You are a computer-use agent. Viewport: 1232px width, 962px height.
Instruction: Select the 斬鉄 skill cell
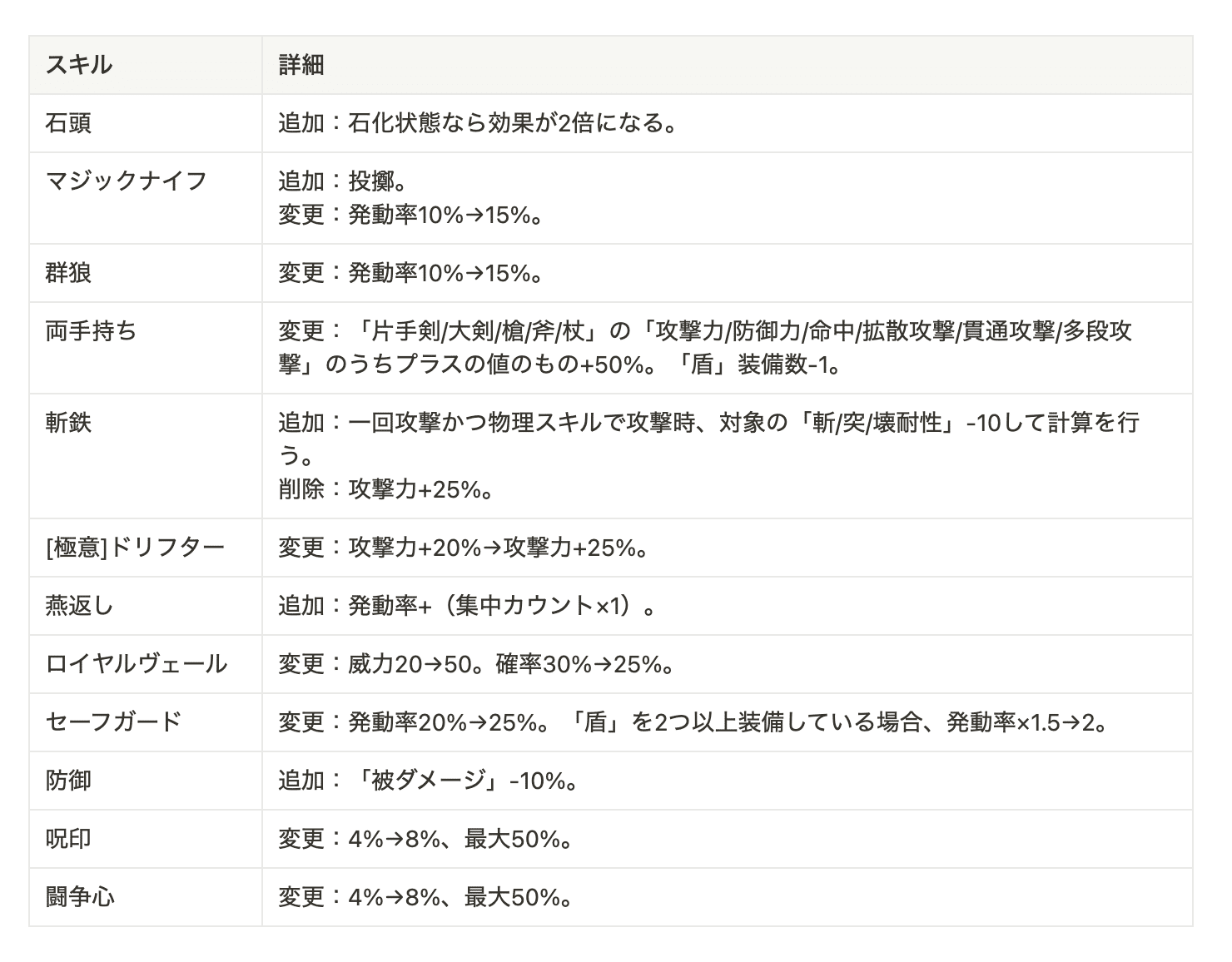pyautogui.click(x=146, y=456)
